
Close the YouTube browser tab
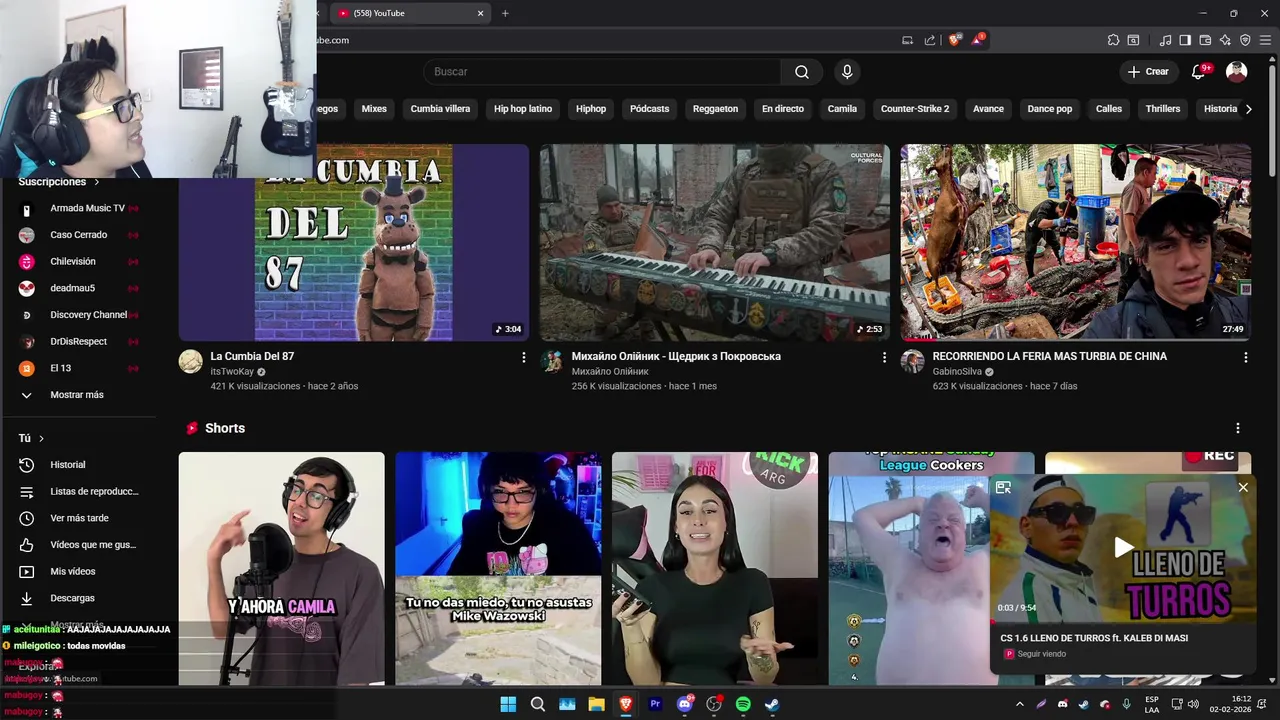(480, 13)
